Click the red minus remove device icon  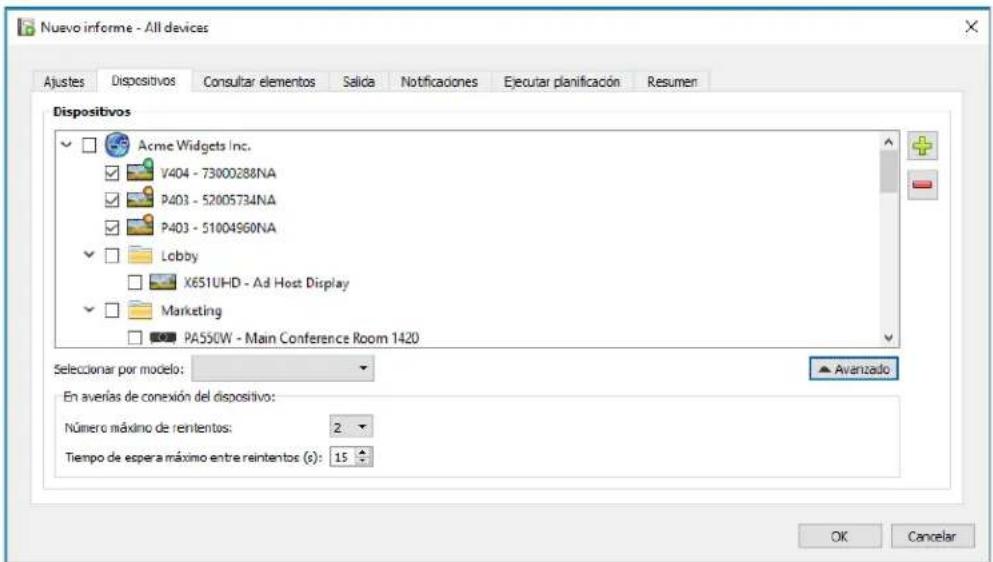[x=922, y=185]
